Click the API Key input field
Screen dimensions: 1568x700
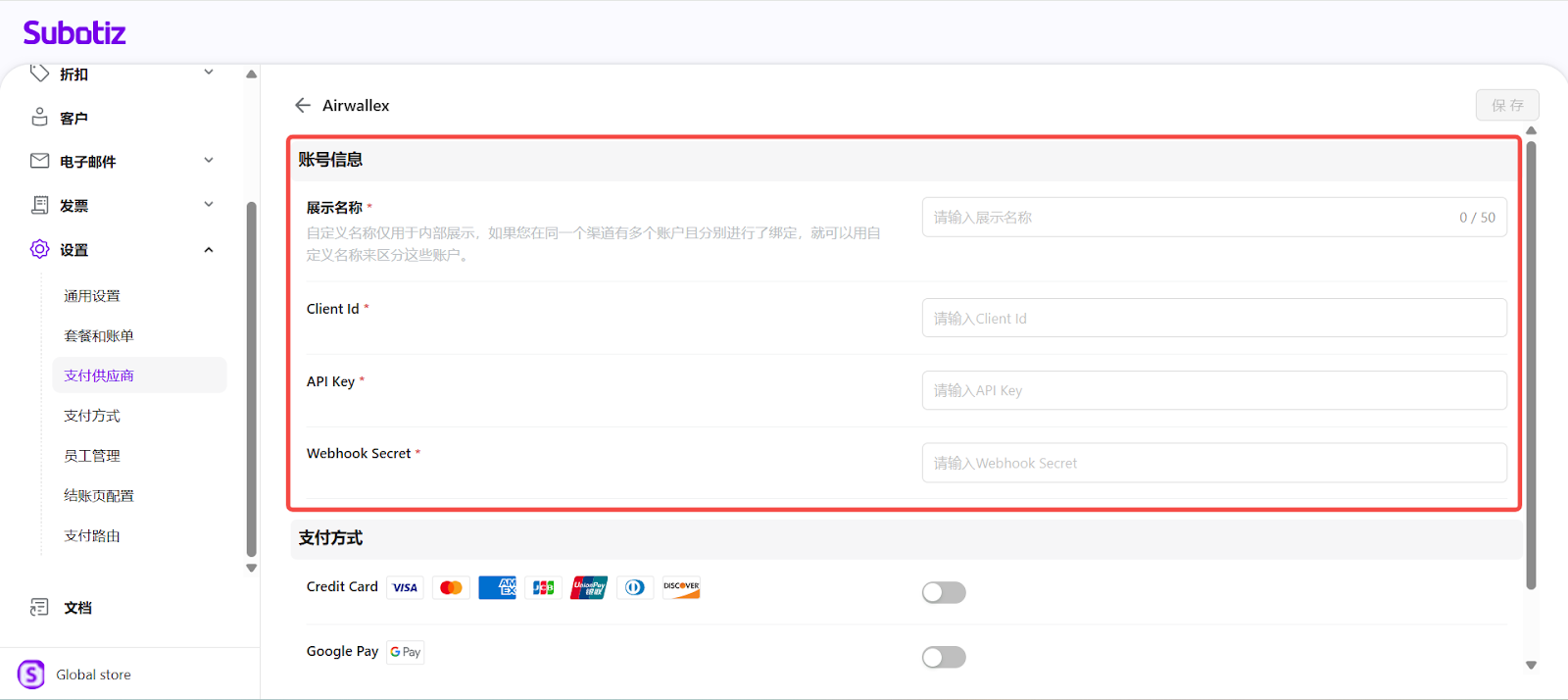coord(1213,390)
